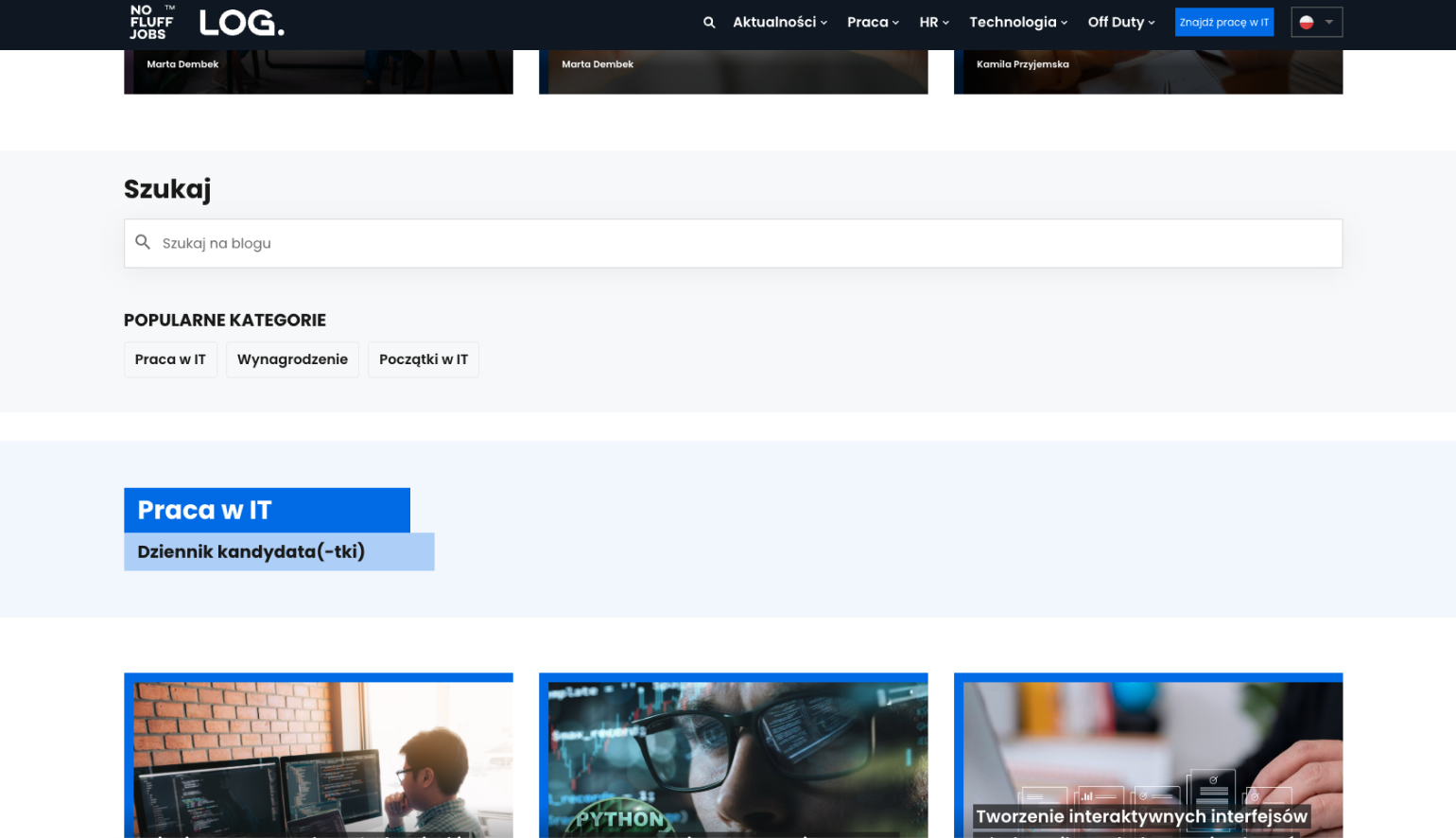Viewport: 1456px width, 838px height.
Task: Select the Praca w IT category tag
Action: 170,359
